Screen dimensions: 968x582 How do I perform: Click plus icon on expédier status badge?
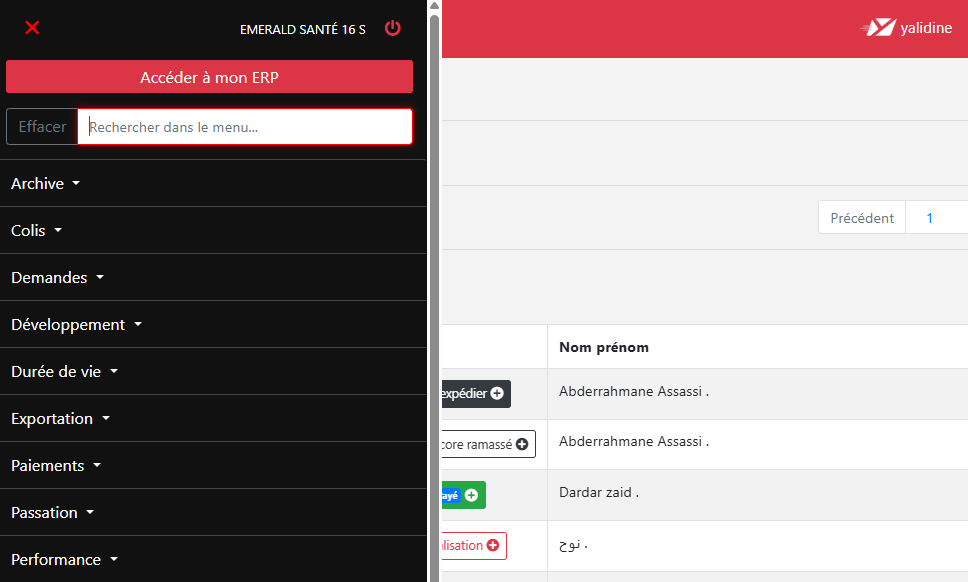coord(497,393)
